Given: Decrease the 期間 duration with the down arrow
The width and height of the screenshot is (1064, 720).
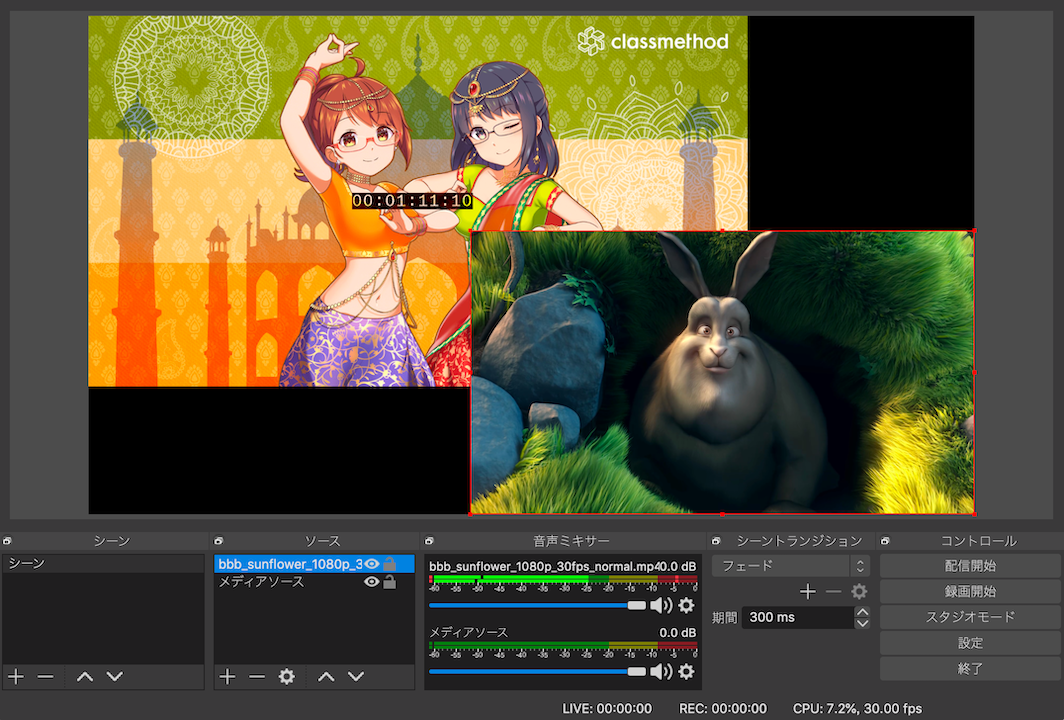Looking at the screenshot, I should 862,623.
